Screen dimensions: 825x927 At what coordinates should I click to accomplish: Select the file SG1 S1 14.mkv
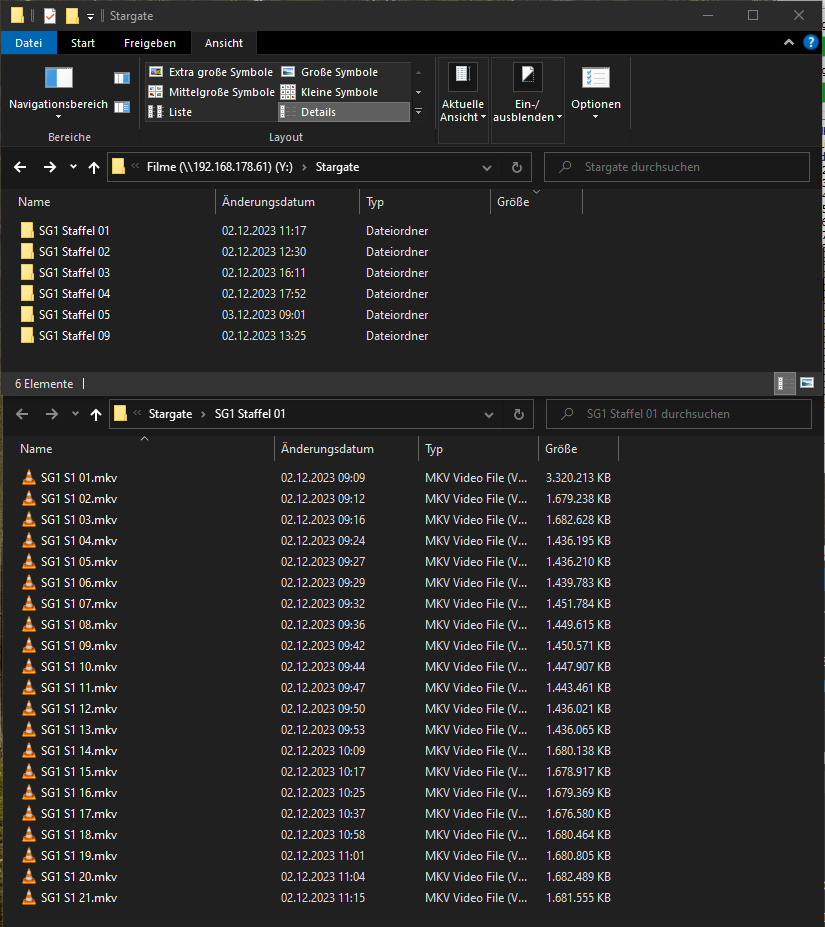point(79,751)
